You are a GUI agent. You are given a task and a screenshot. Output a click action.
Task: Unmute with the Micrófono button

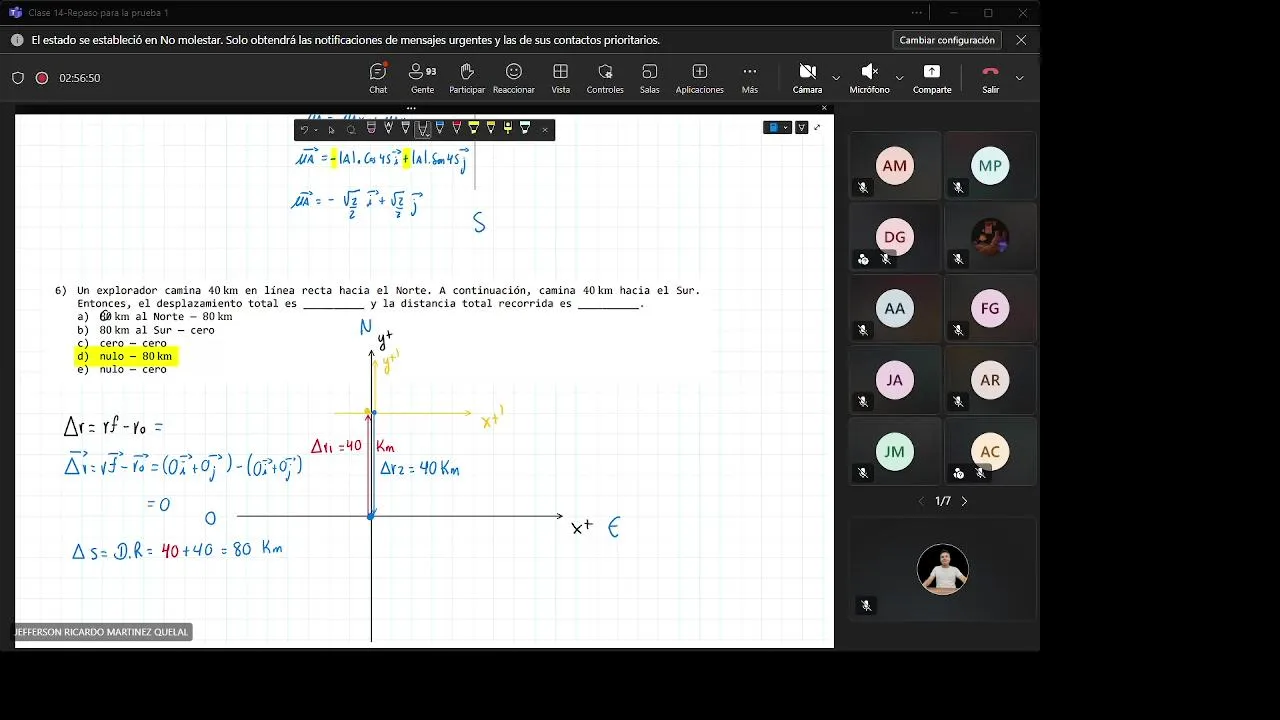pyautogui.click(x=869, y=78)
